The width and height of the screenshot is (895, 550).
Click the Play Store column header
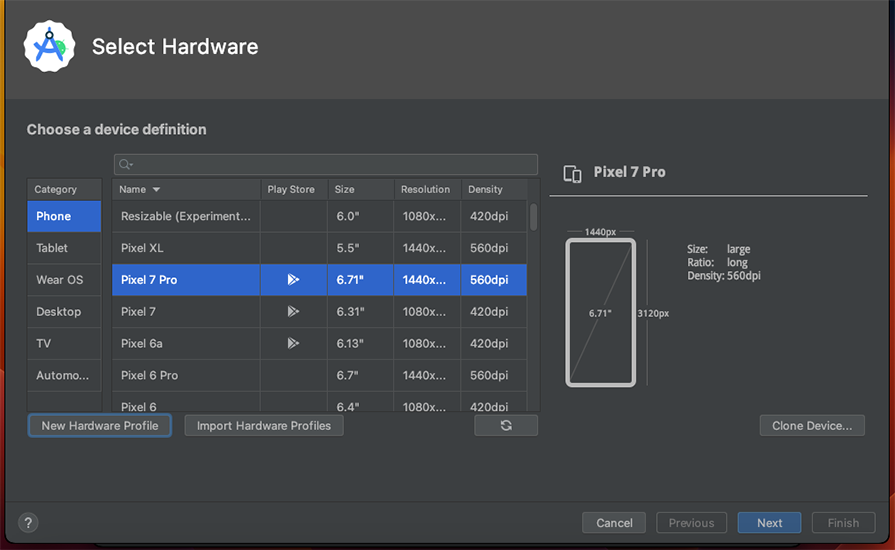[294, 189]
